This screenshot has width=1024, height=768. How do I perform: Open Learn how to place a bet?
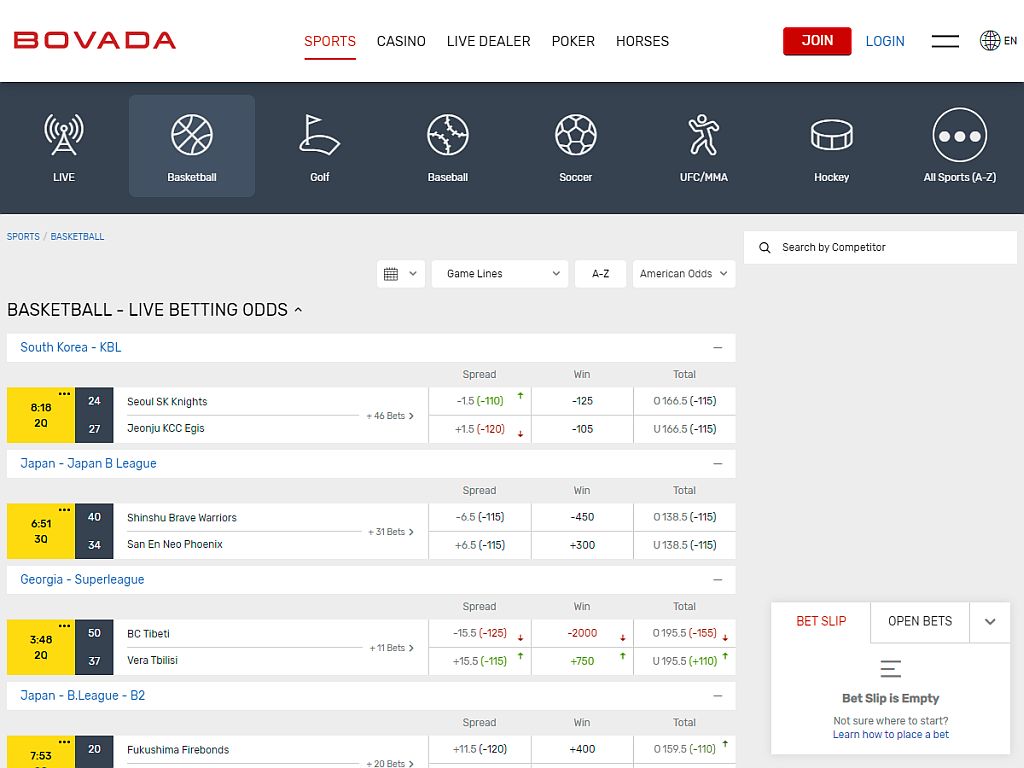891,735
